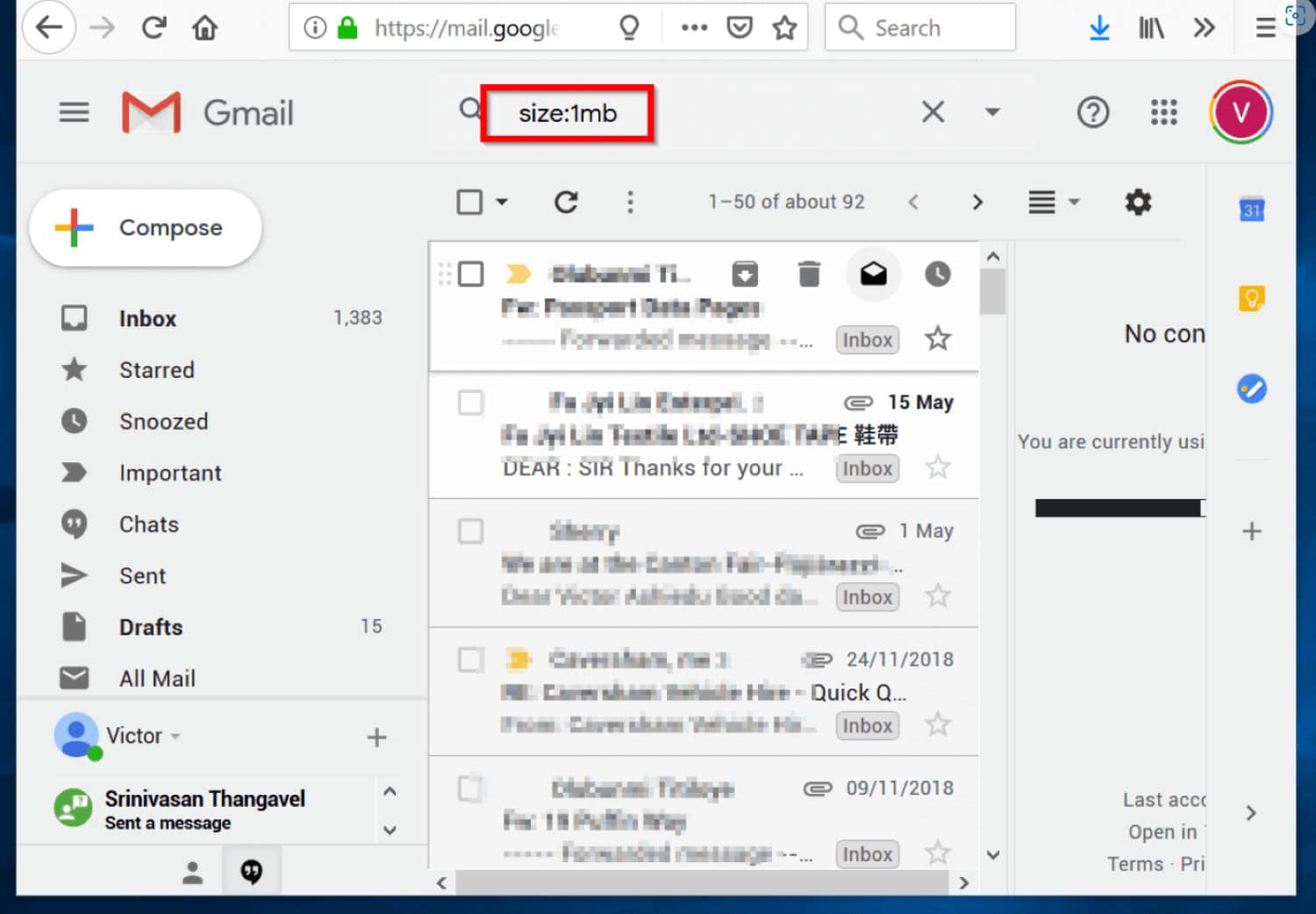Screen dimensions: 1316x914
Task: Click the browser Forward arrow
Action: click(103, 28)
